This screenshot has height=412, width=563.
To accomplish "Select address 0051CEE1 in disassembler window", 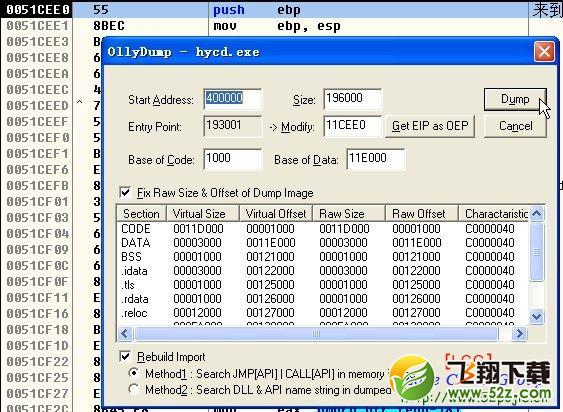I will pos(37,26).
